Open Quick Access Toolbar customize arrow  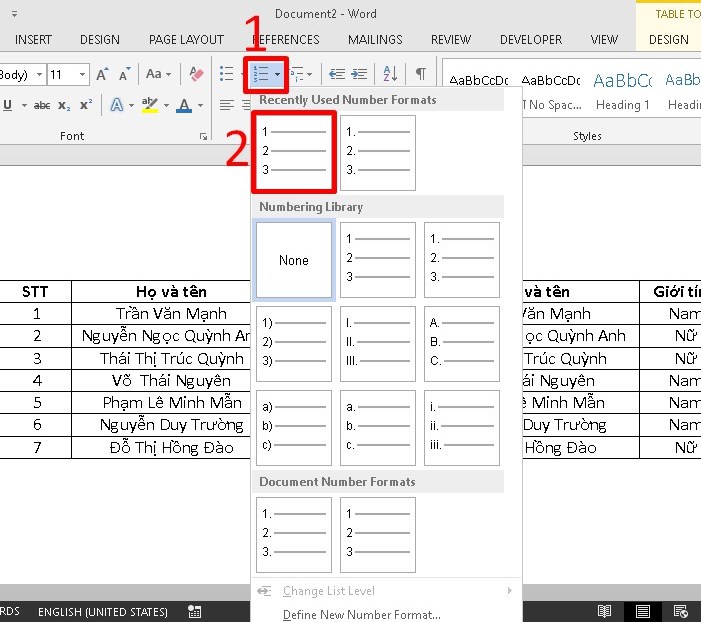(x=14, y=14)
